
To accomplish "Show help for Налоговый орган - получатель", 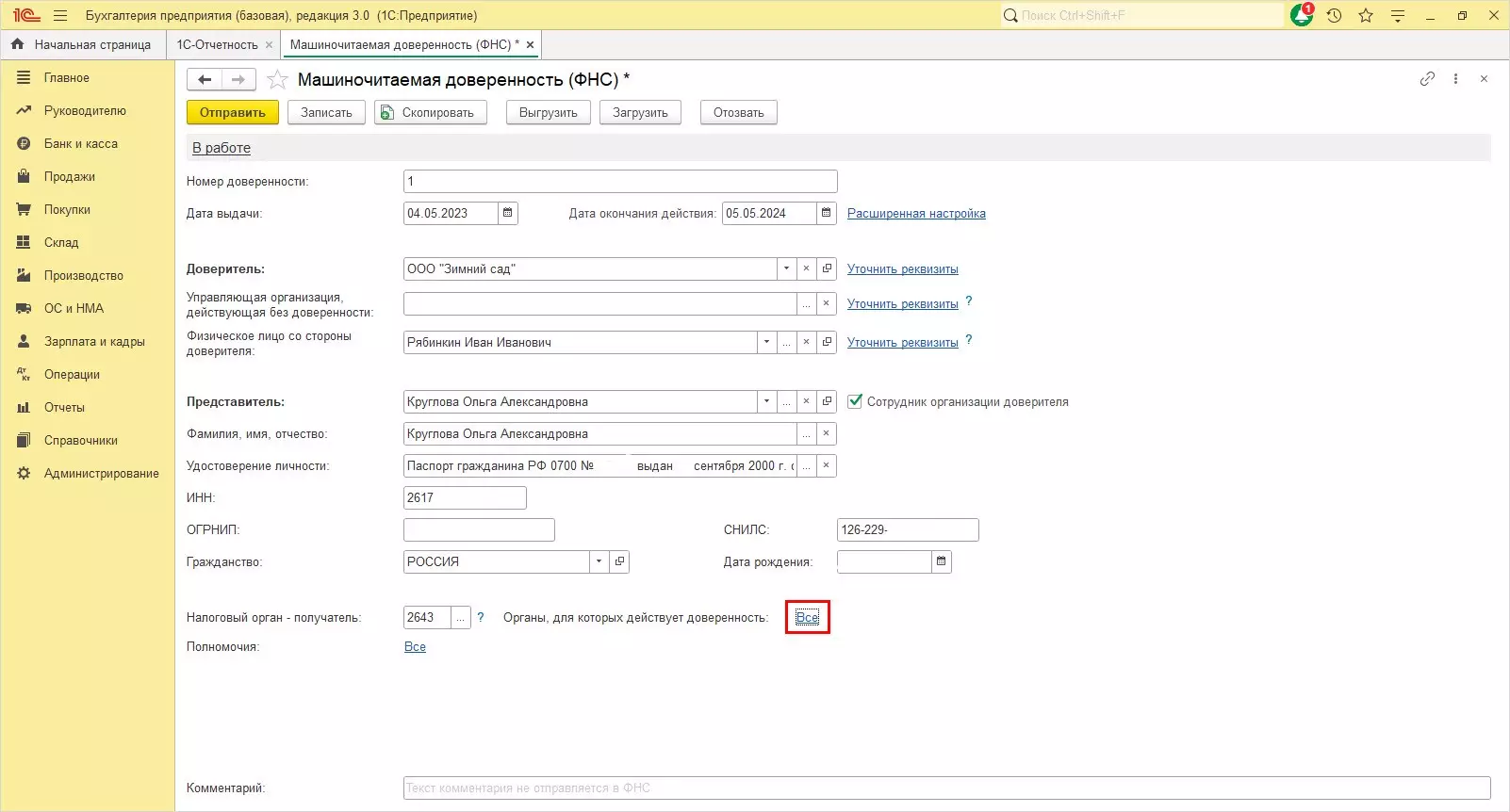I will [481, 617].
